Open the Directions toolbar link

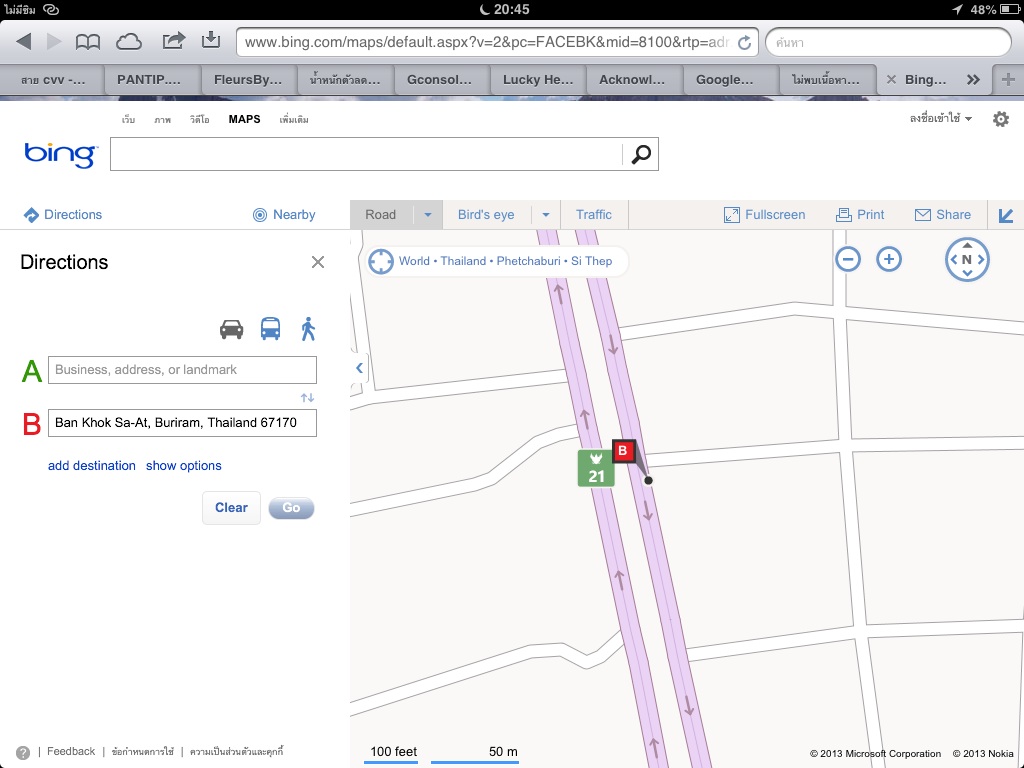click(63, 215)
